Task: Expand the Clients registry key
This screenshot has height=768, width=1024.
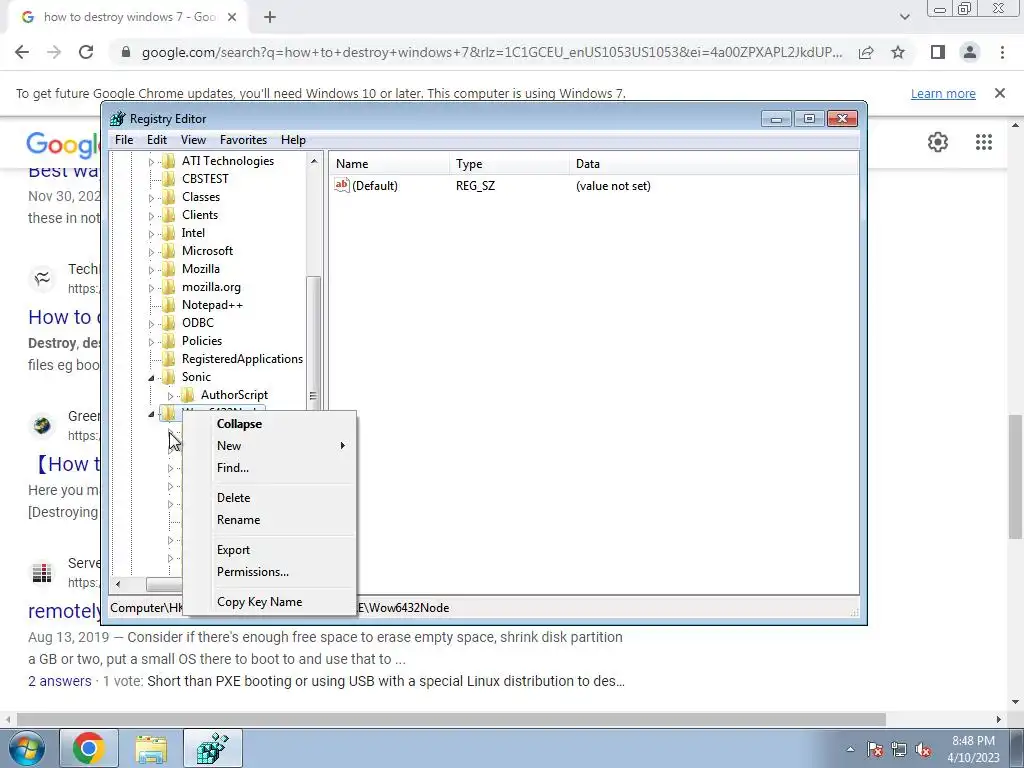Action: pos(152,216)
